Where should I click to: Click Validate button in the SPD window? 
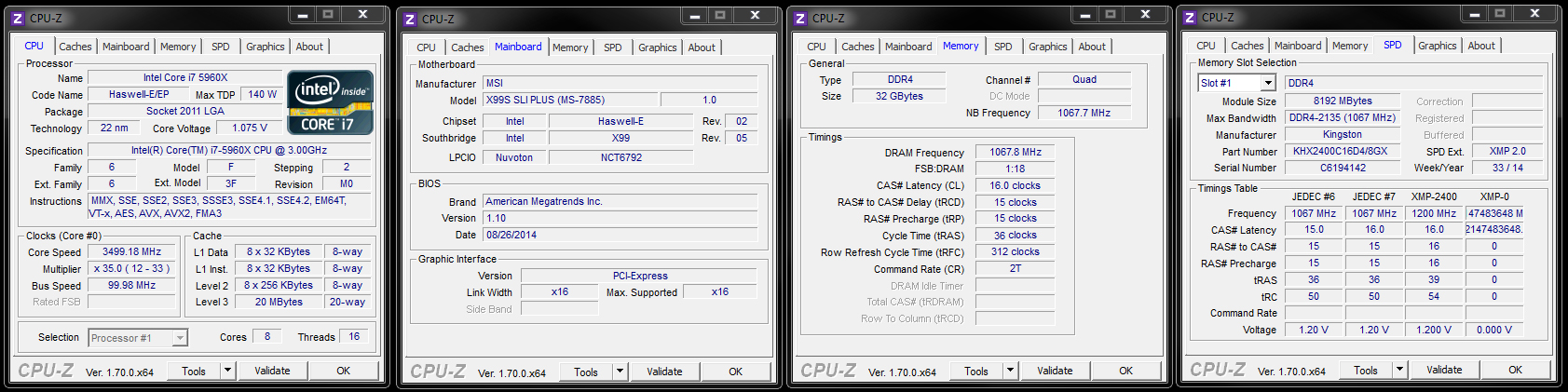pos(1445,370)
